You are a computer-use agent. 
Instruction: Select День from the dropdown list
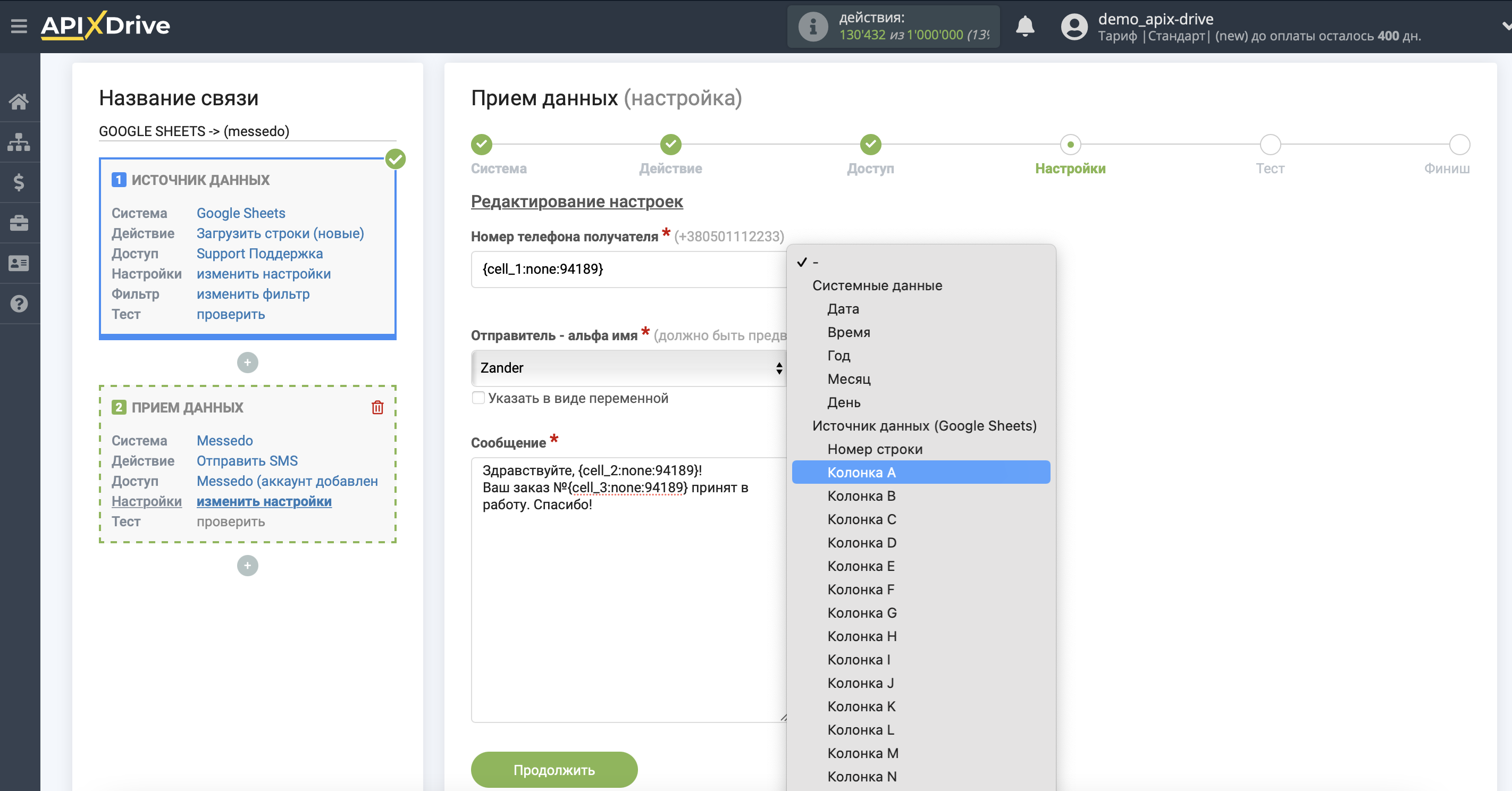pos(921,402)
